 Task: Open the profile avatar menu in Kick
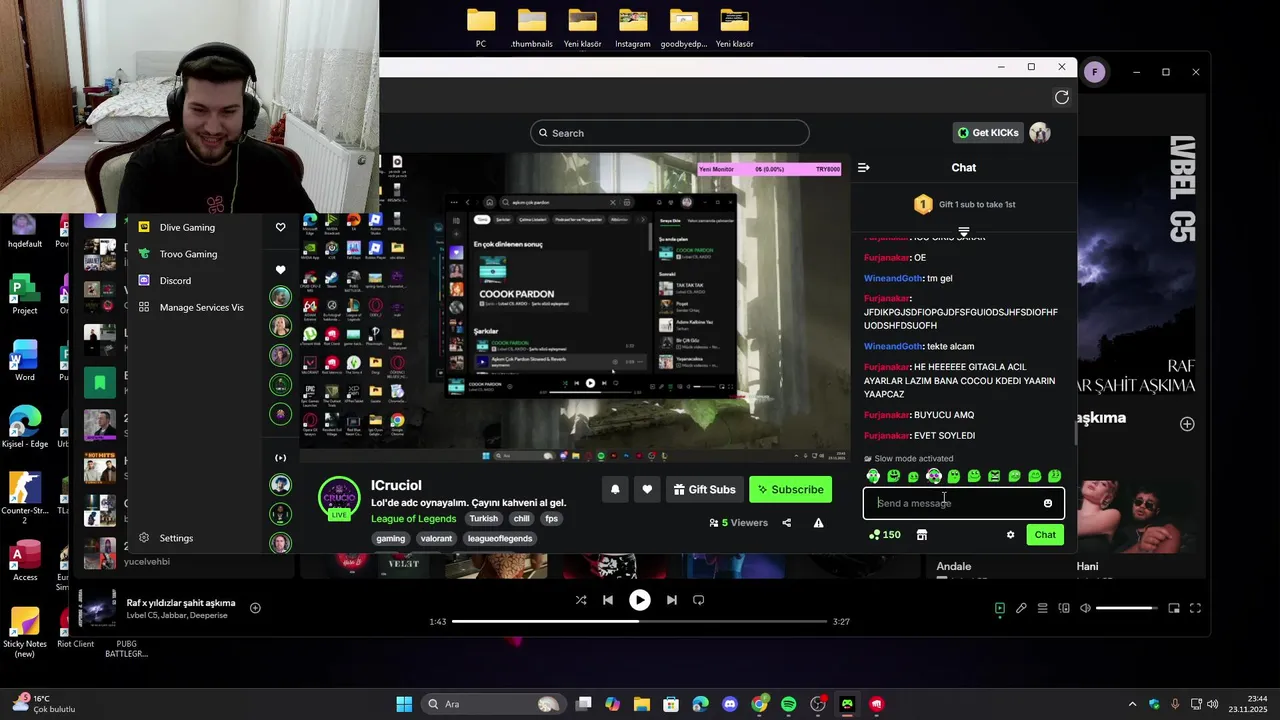1040,133
